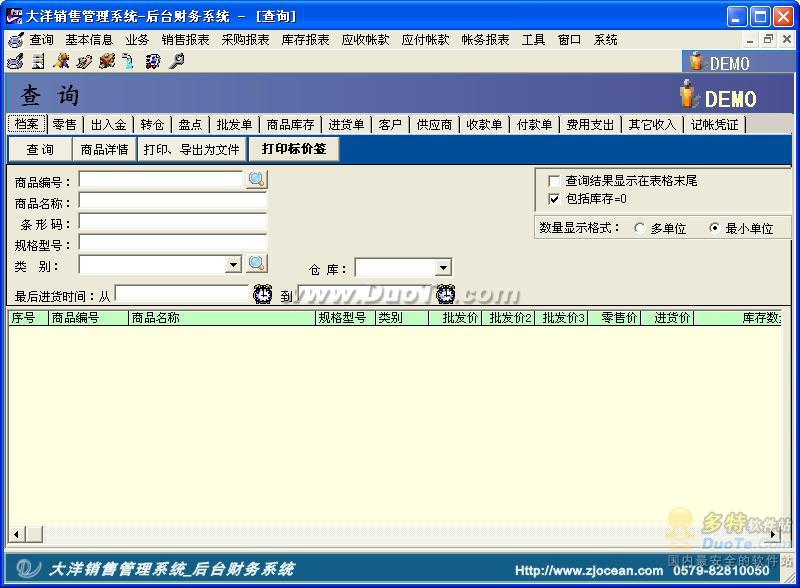Image resolution: width=800 pixels, height=588 pixels.
Task: Click the title bar application icon
Action: point(14,16)
